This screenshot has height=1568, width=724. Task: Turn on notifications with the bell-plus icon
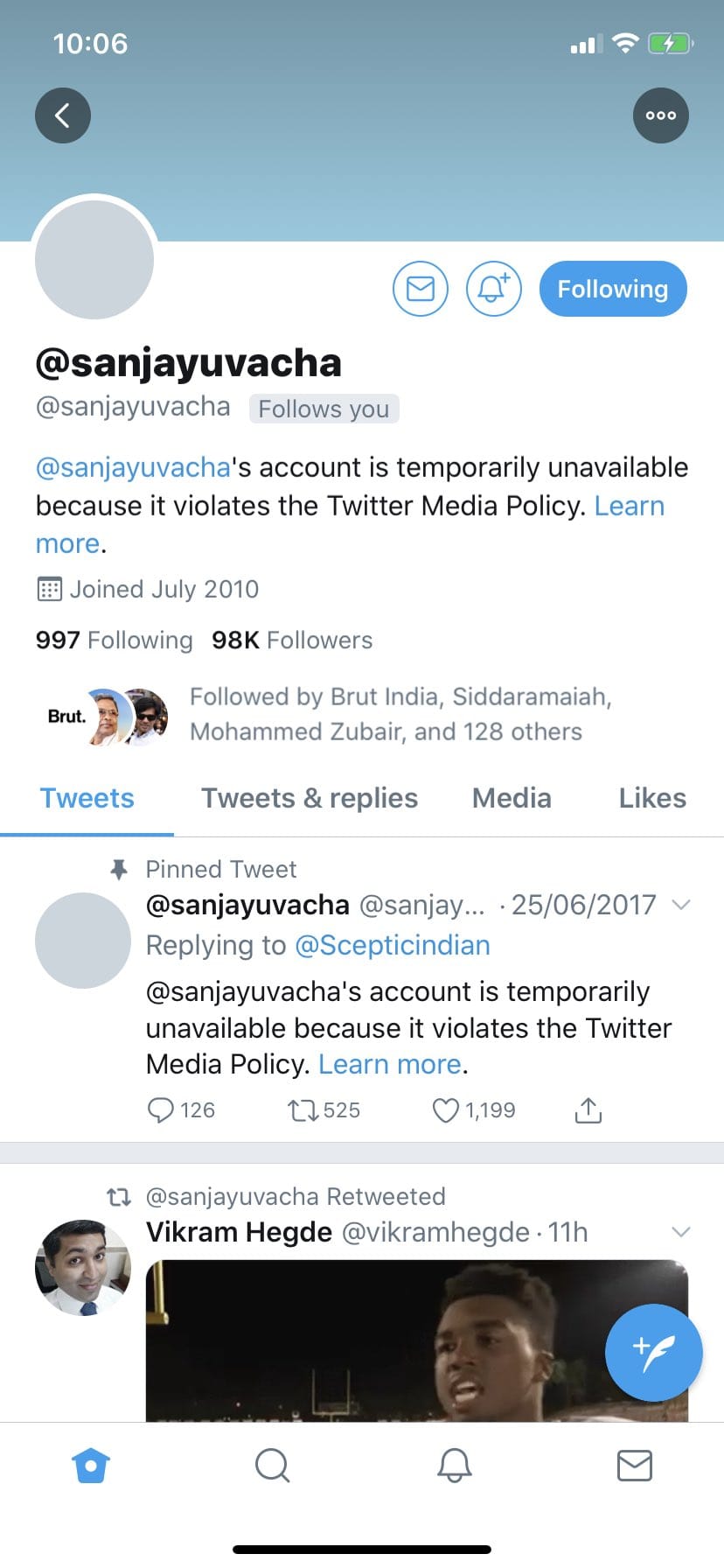pos(493,289)
